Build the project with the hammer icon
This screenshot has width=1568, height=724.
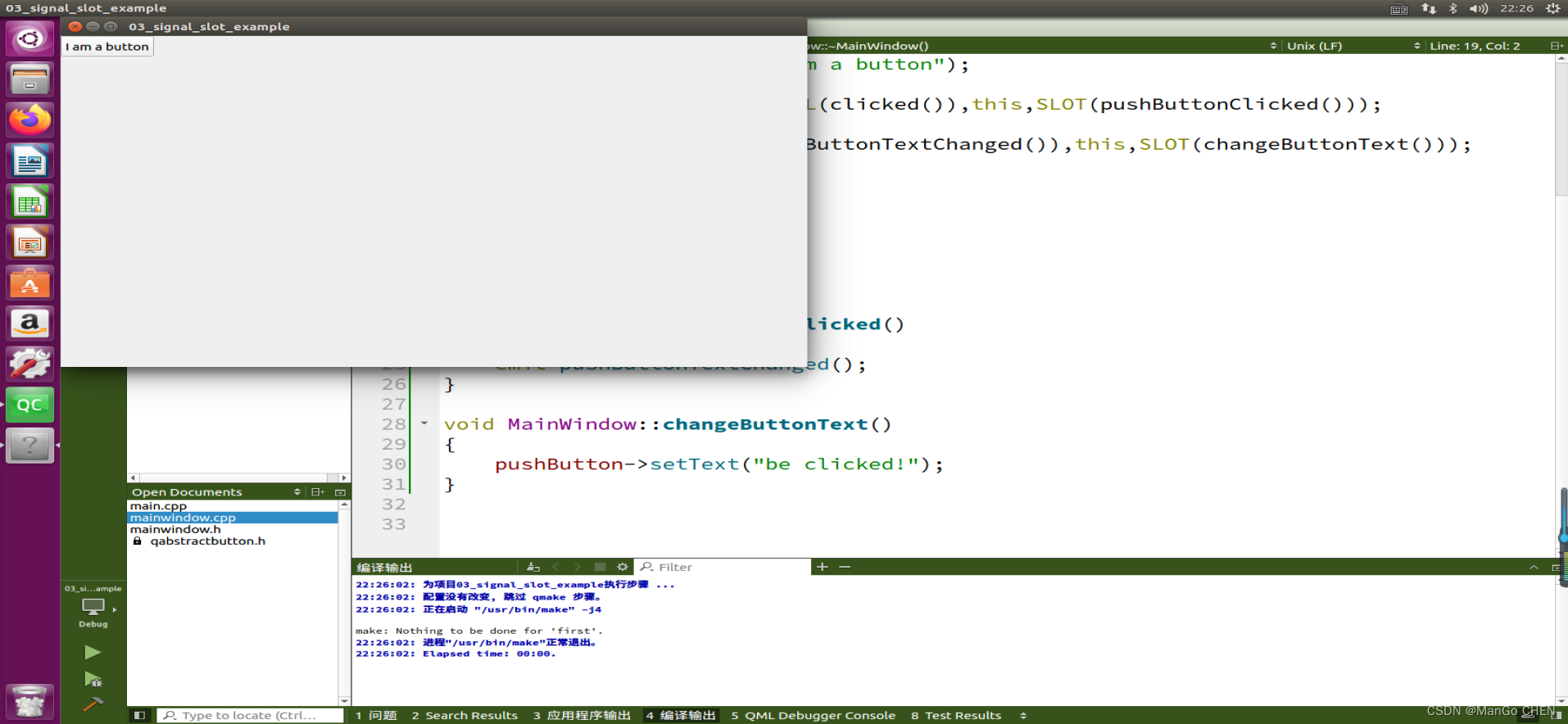tap(93, 704)
